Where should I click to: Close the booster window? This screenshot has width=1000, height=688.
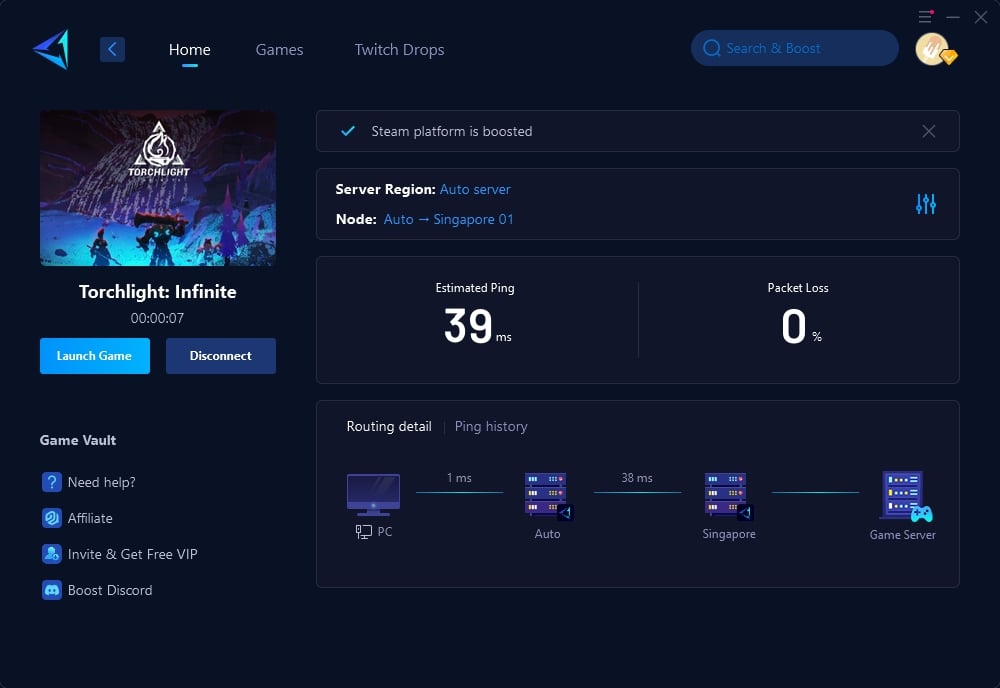tap(981, 17)
